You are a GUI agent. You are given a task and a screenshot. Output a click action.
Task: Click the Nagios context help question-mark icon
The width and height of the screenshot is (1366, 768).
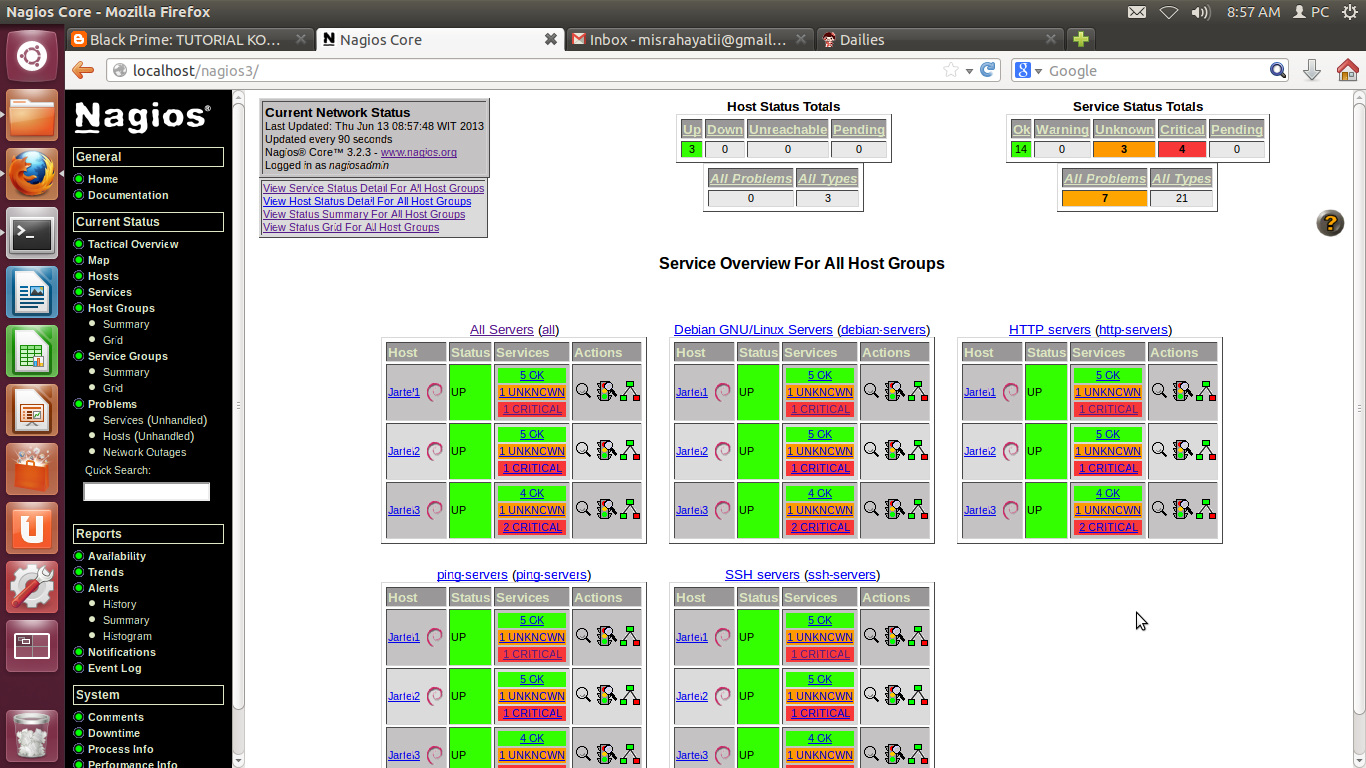pyautogui.click(x=1330, y=223)
